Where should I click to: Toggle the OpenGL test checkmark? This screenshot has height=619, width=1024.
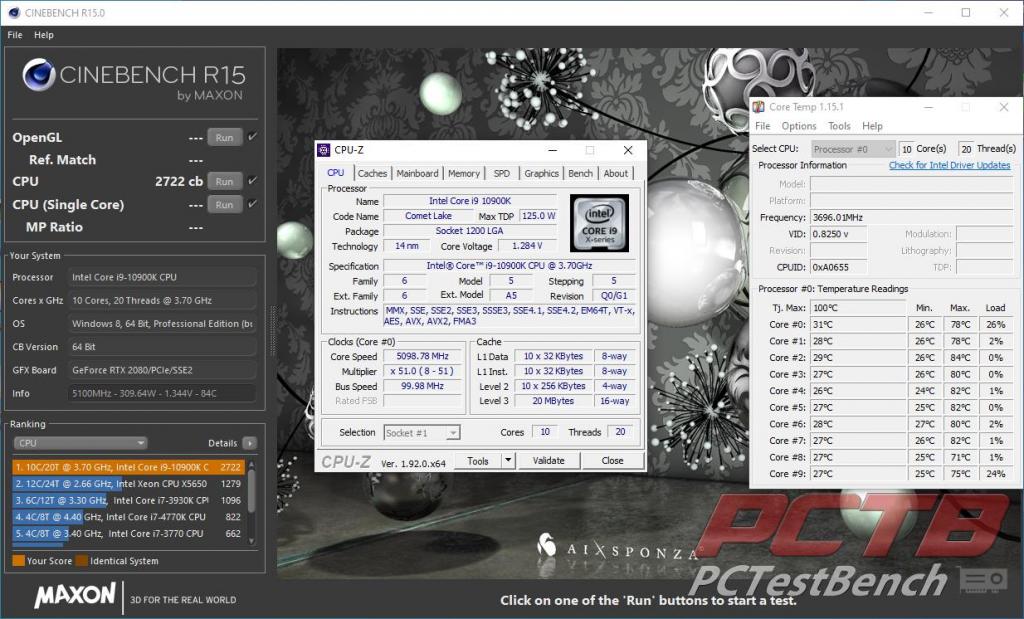pos(252,137)
